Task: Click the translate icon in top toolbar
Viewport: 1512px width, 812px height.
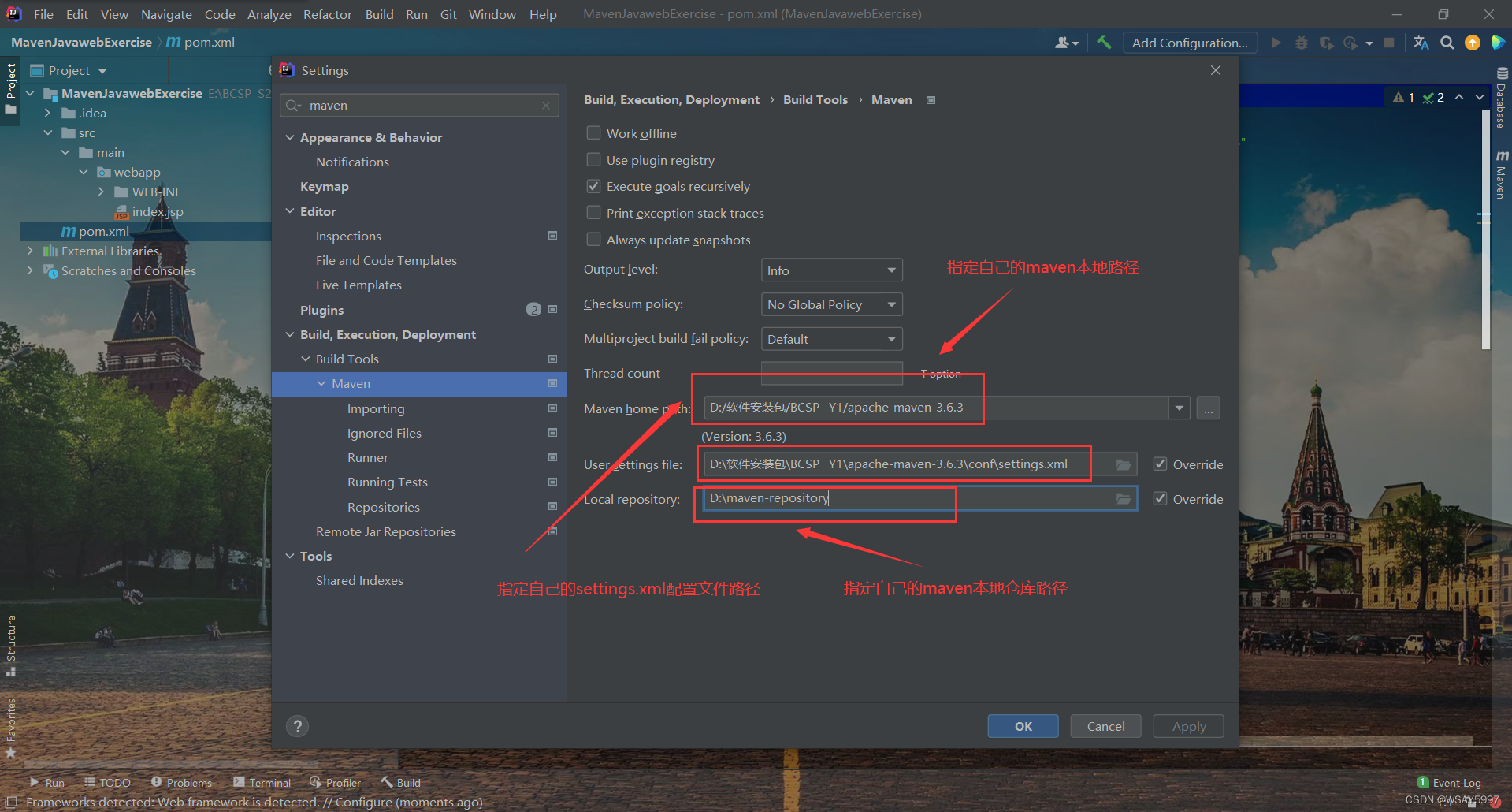Action: pyautogui.click(x=1421, y=43)
